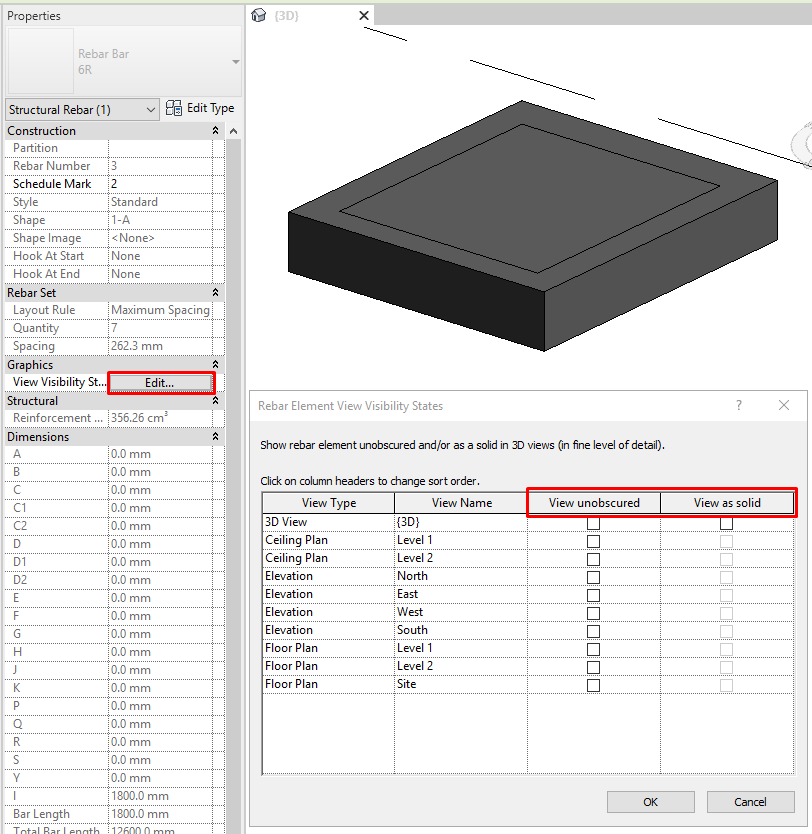Close the Rebar Element View Visibility States dialog

[784, 405]
